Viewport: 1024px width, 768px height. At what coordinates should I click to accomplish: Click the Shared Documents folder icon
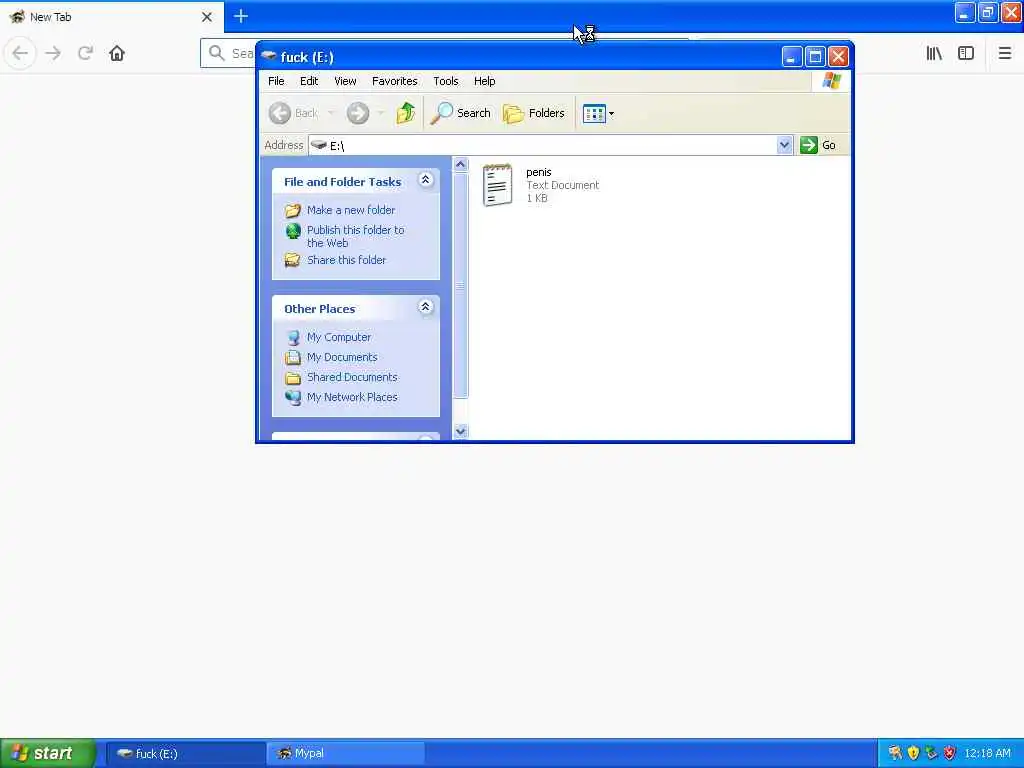pyautogui.click(x=293, y=377)
